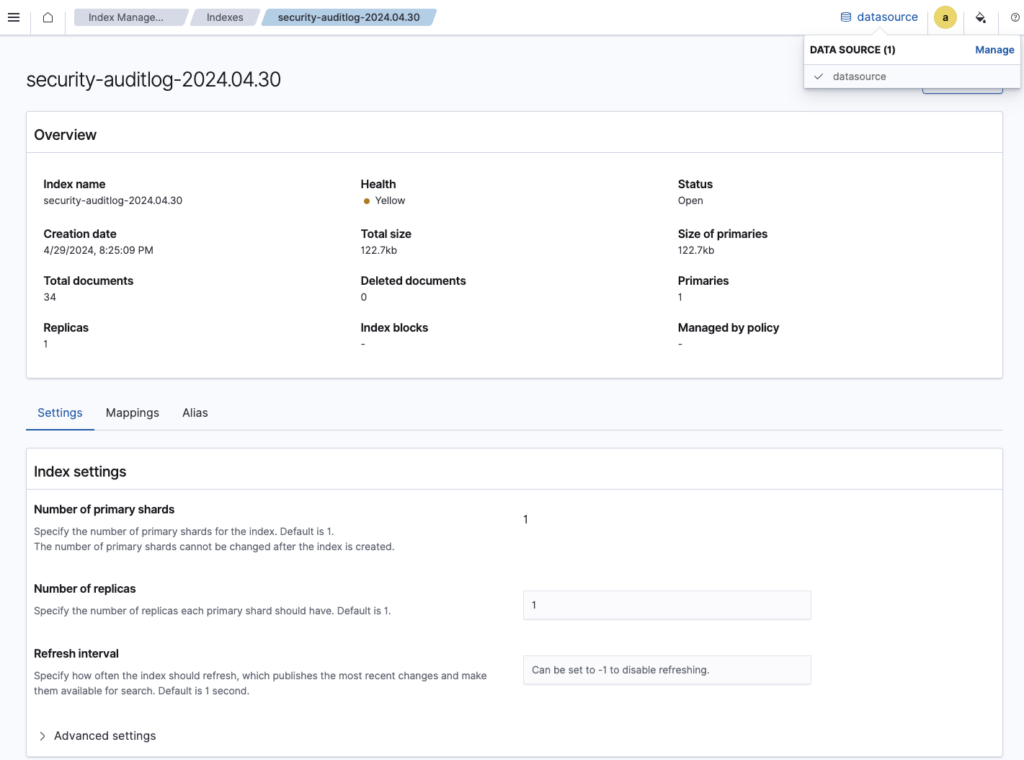The height and width of the screenshot is (760, 1024).
Task: Select the Settings tab
Action: (x=59, y=413)
